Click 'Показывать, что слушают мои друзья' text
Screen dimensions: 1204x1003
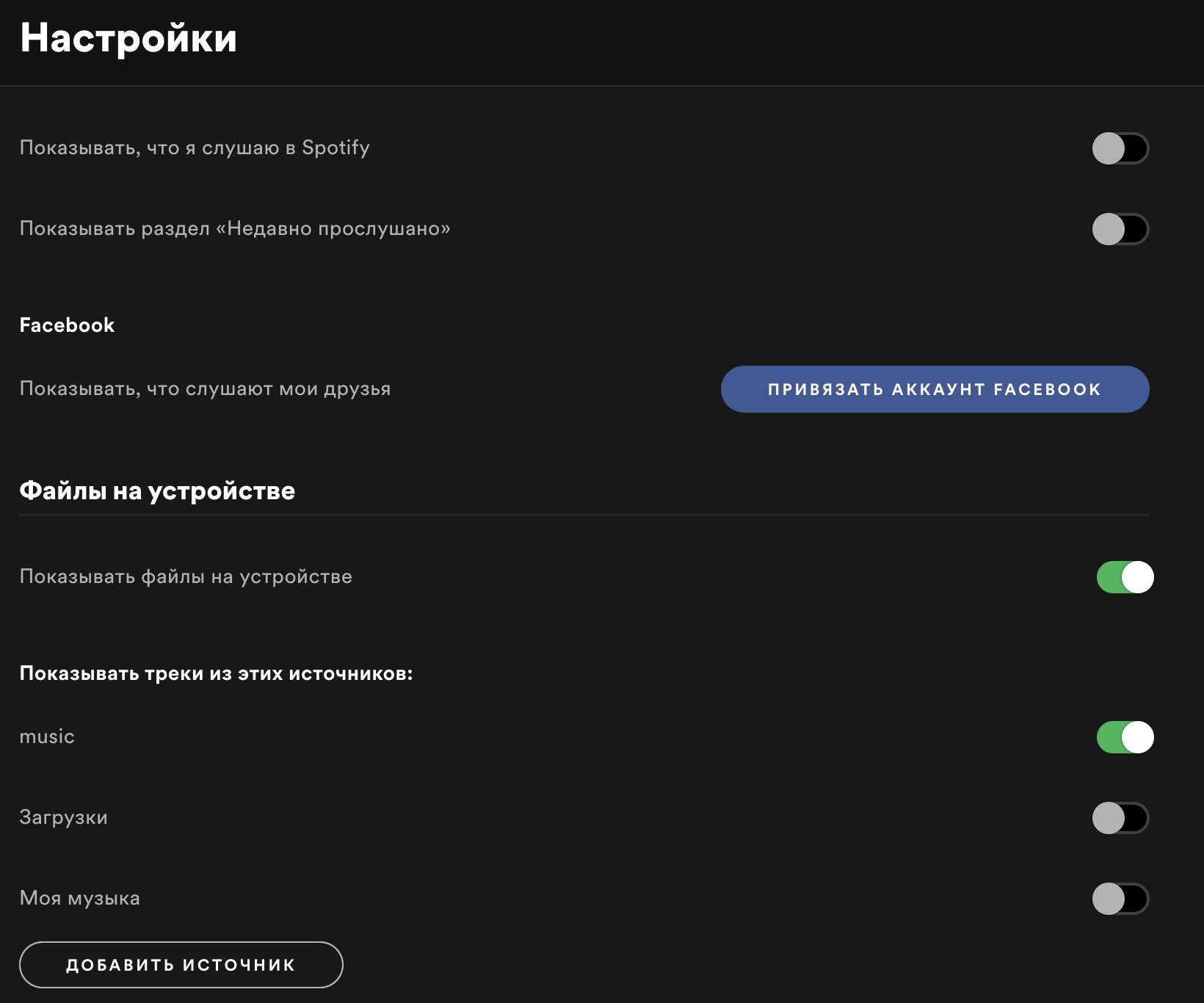click(205, 388)
